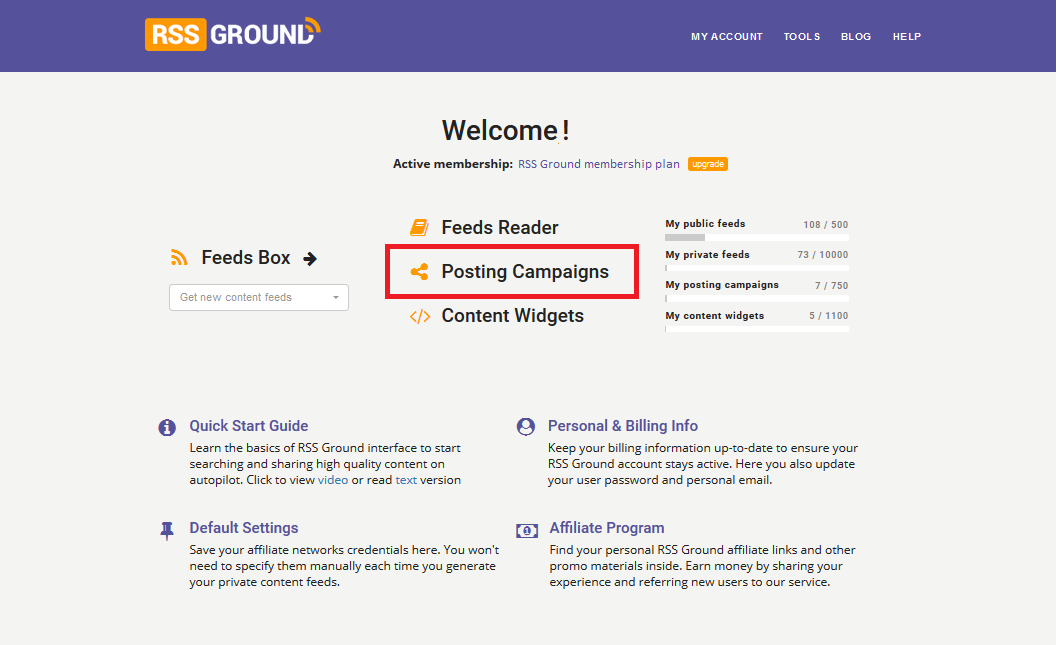The height and width of the screenshot is (645, 1056).
Task: Click the My posting campaigns progress bar
Action: click(x=757, y=298)
